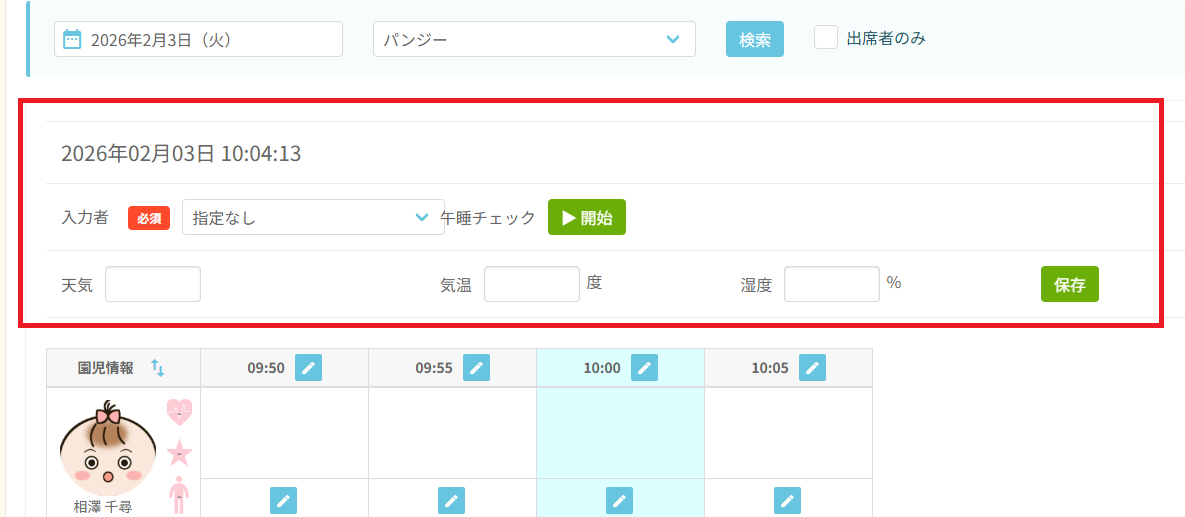Toggle the 出席者のみ checkbox
The height and width of the screenshot is (517, 1185).
point(826,37)
